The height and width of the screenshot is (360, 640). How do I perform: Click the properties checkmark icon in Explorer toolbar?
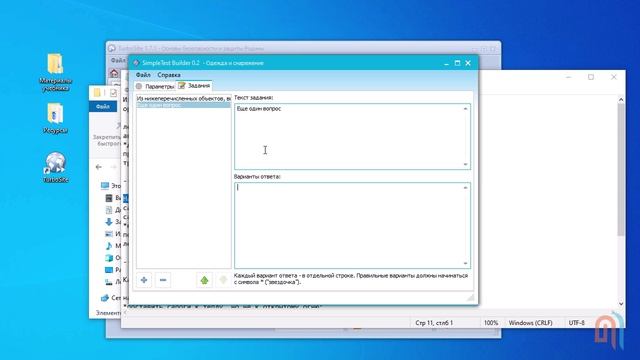(113, 93)
